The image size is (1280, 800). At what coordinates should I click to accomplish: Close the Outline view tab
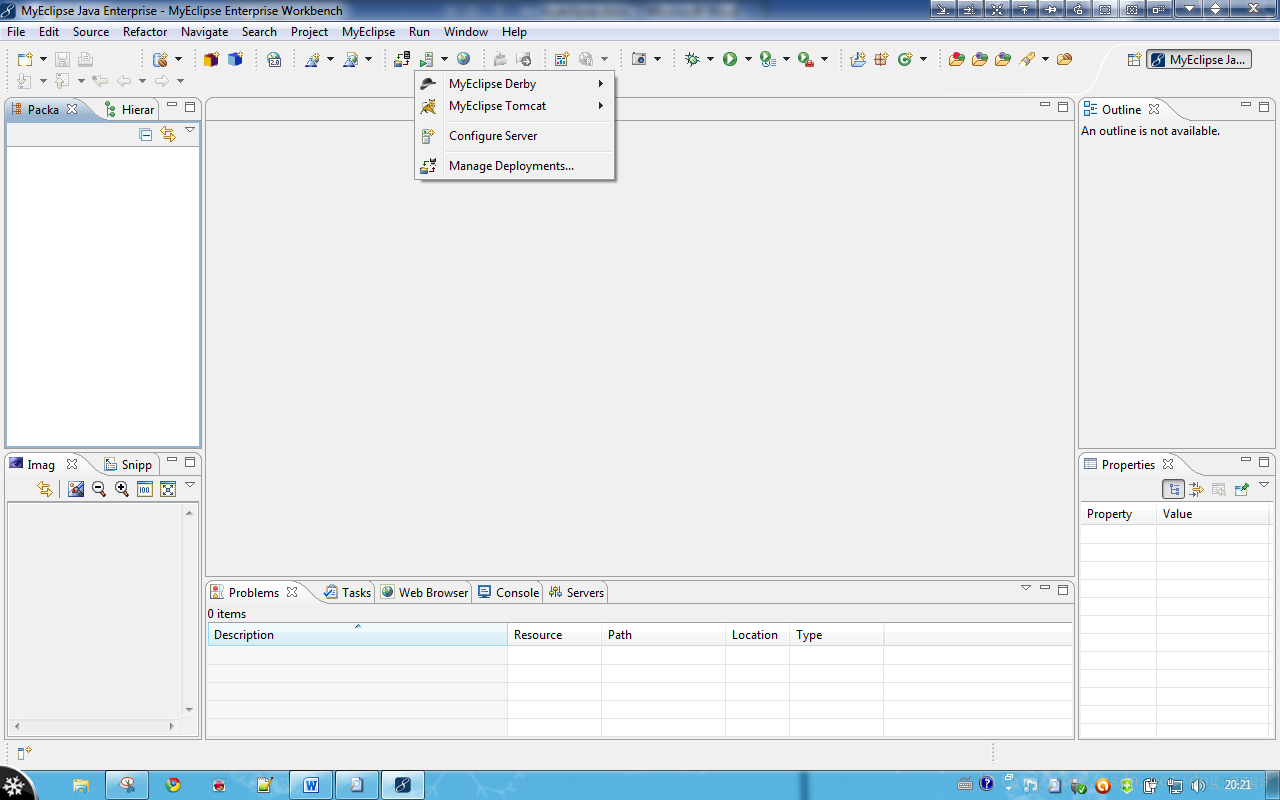(1154, 110)
